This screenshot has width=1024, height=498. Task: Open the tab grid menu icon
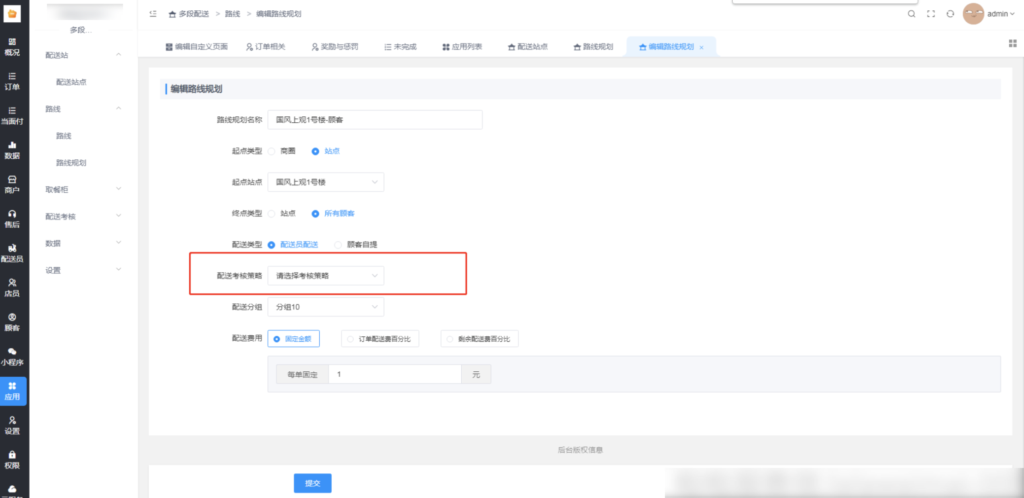(1013, 44)
